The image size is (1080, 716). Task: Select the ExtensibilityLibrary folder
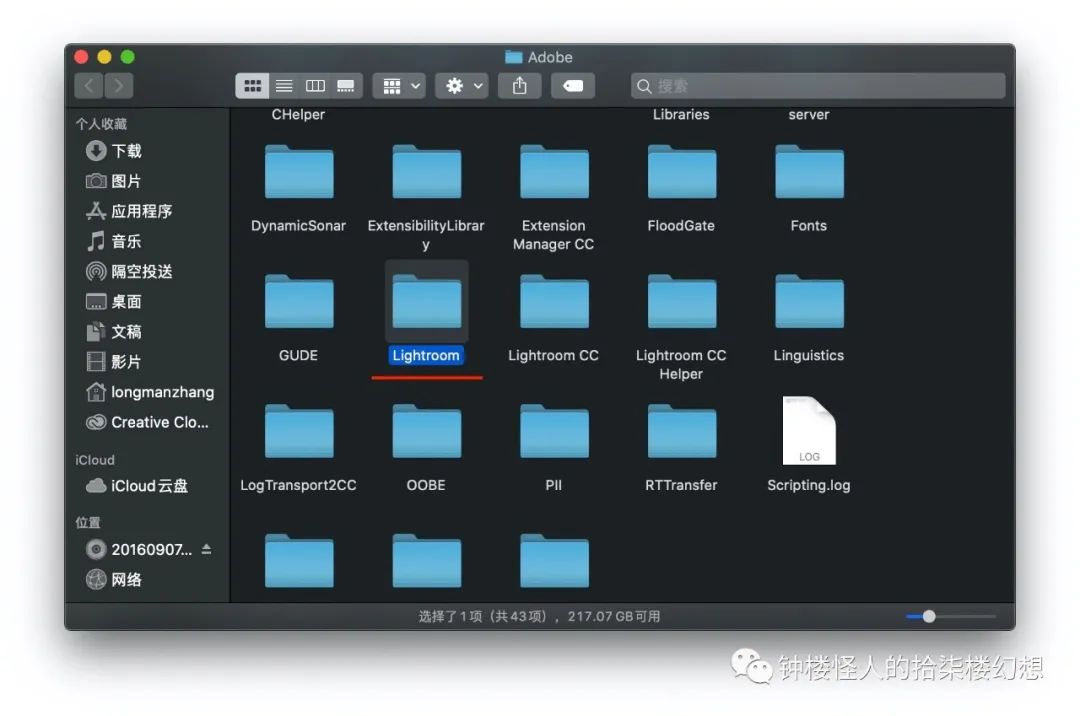click(x=426, y=172)
